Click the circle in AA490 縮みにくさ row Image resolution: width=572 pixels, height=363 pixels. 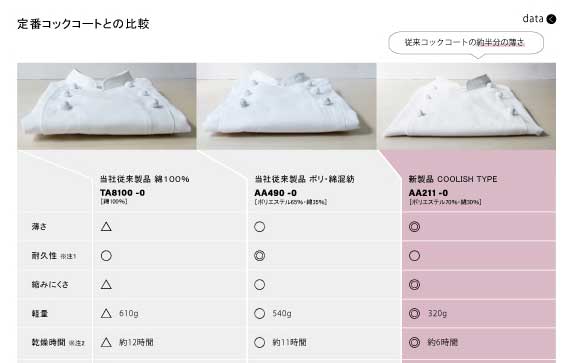(x=259, y=285)
